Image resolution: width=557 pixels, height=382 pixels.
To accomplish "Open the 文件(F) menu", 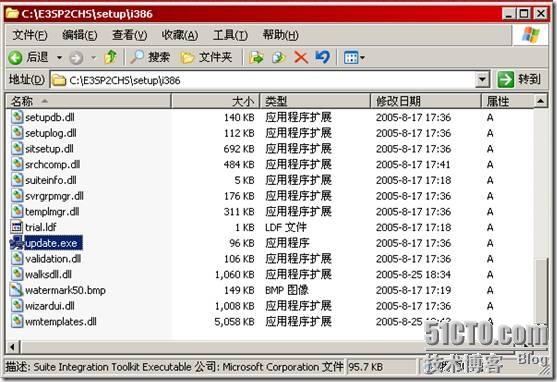I will pos(30,35).
